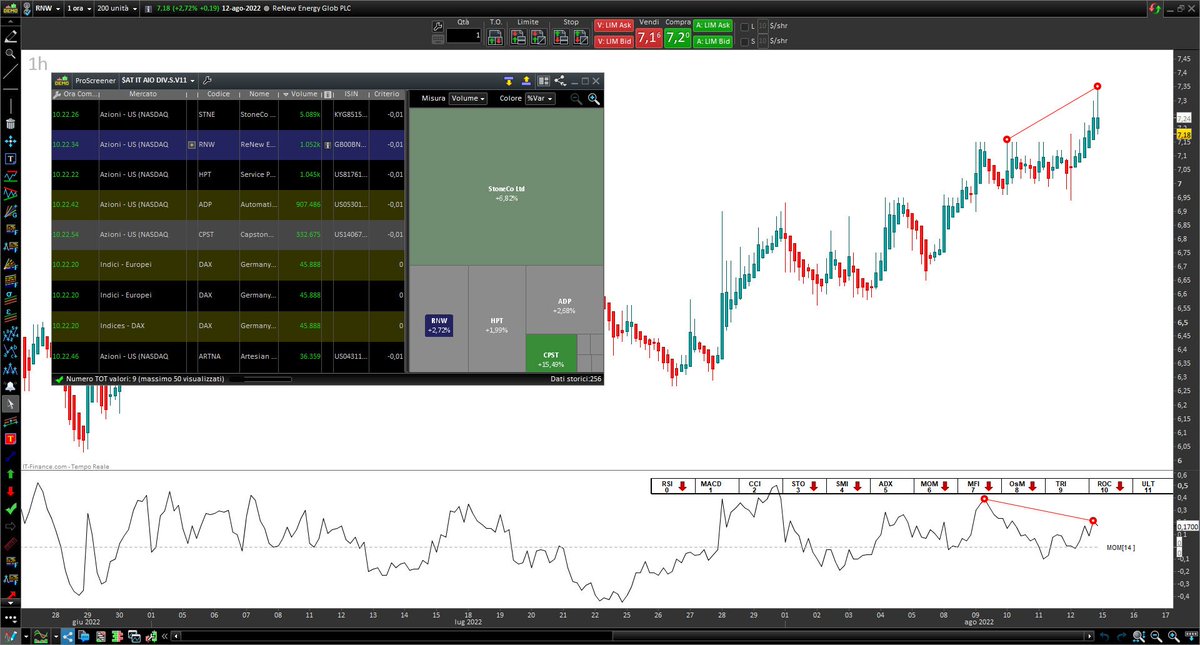Click inside the Qtà quantity input field
This screenshot has width=1200, height=645.
click(462, 35)
